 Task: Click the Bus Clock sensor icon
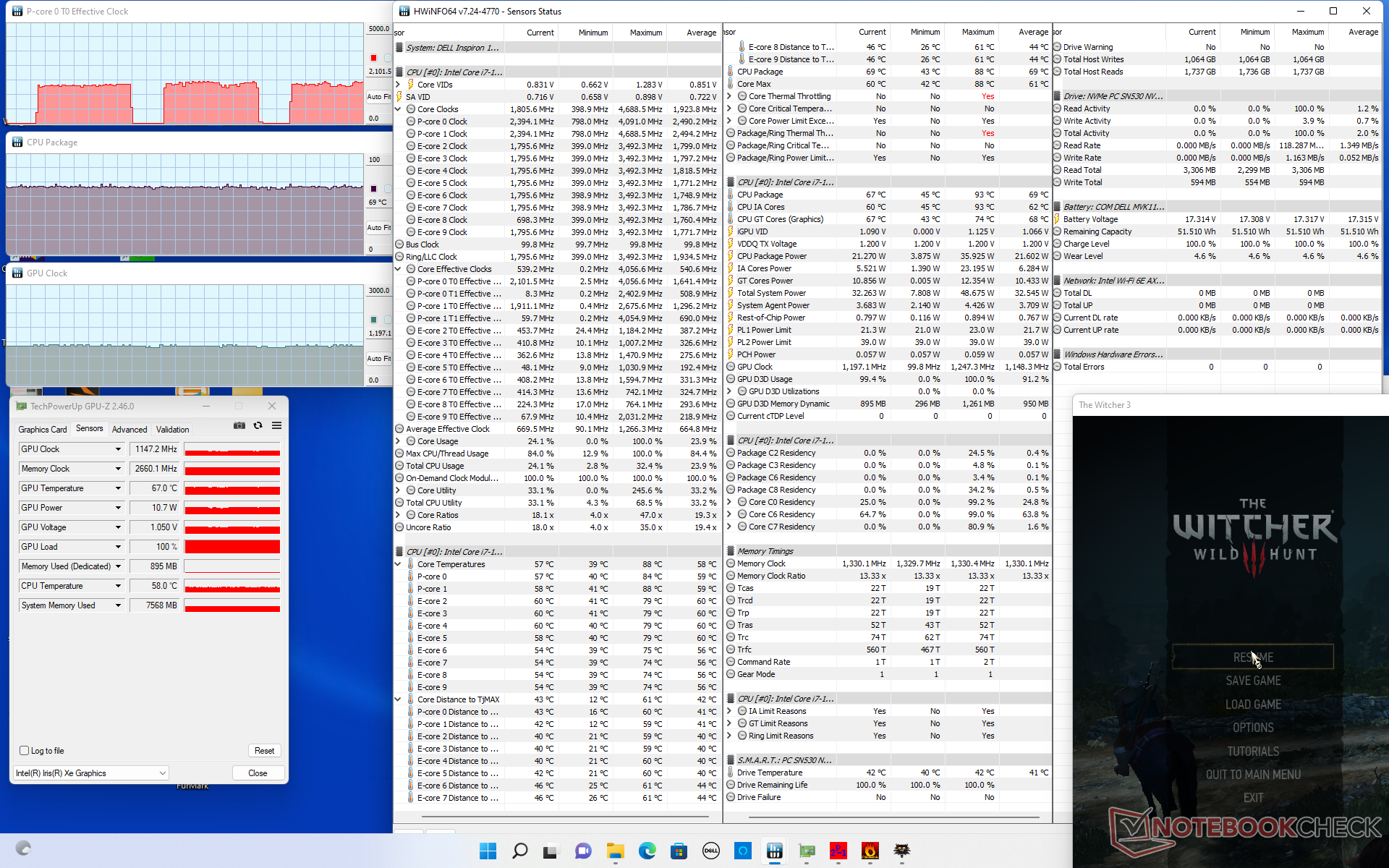coord(399,244)
